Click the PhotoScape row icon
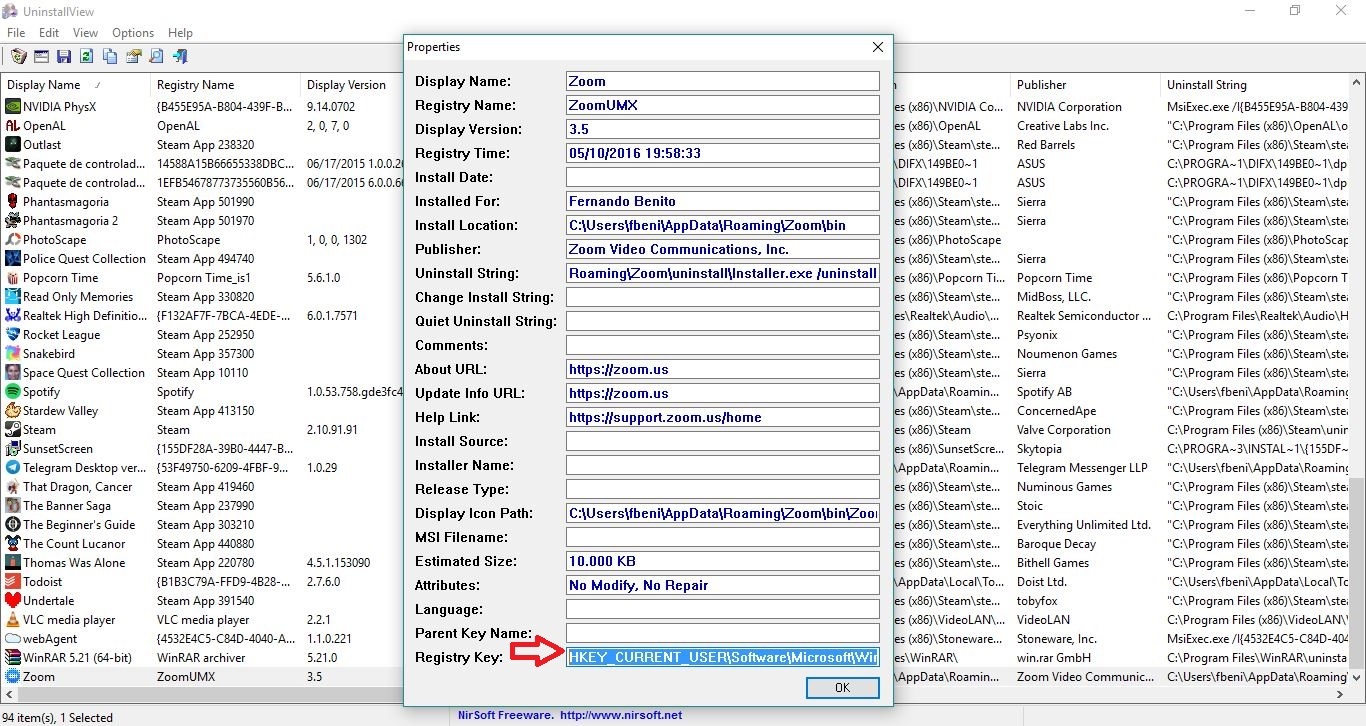This screenshot has width=1366, height=726. (13, 240)
